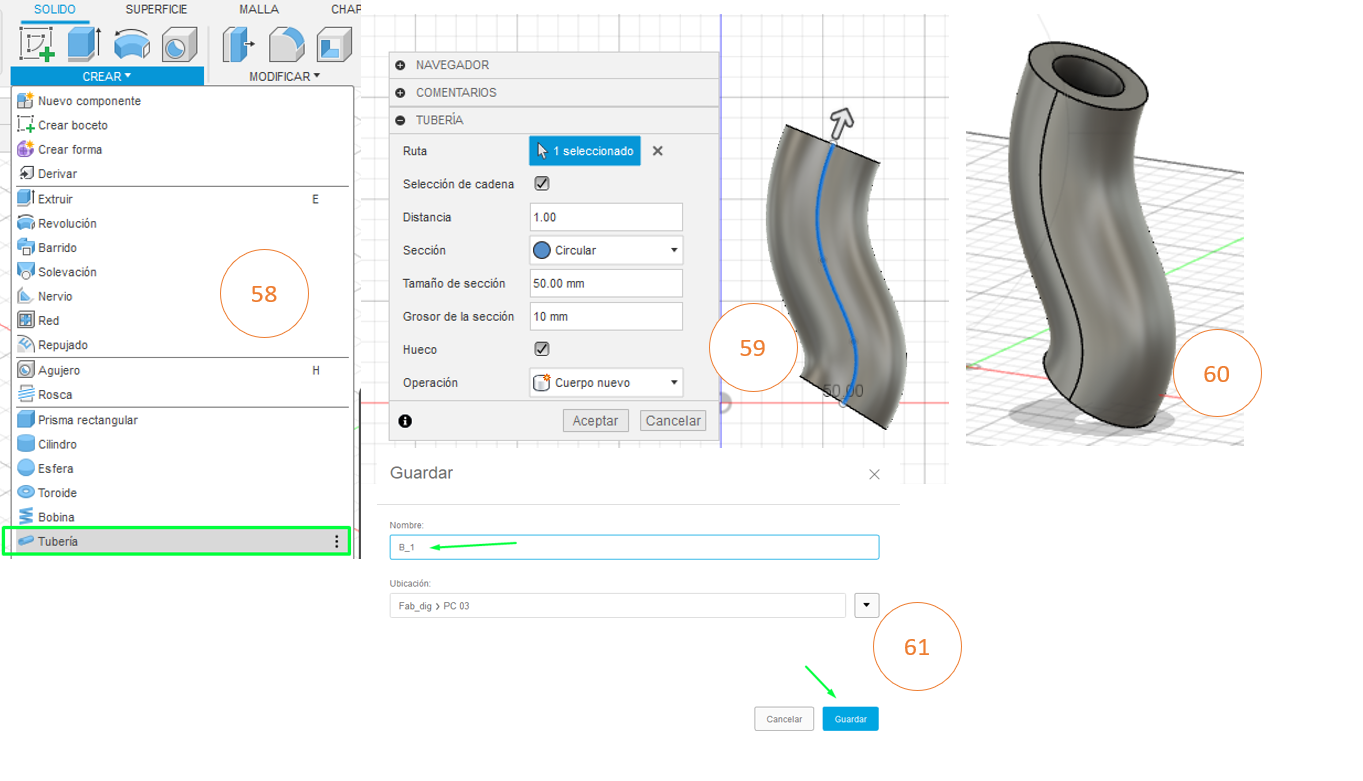Image resolution: width=1363 pixels, height=781 pixels.
Task: Click the Ruta '1 seleccionado' selector
Action: tap(585, 151)
